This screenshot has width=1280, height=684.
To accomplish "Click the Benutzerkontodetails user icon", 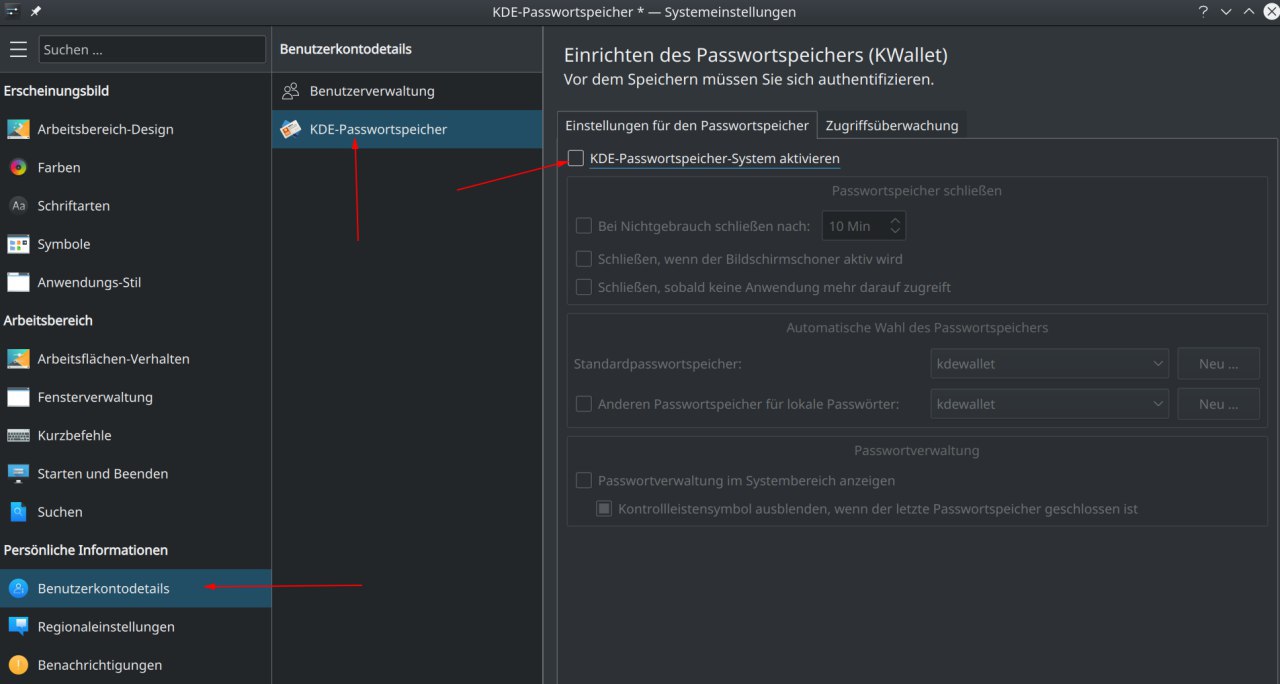I will pyautogui.click(x=18, y=588).
